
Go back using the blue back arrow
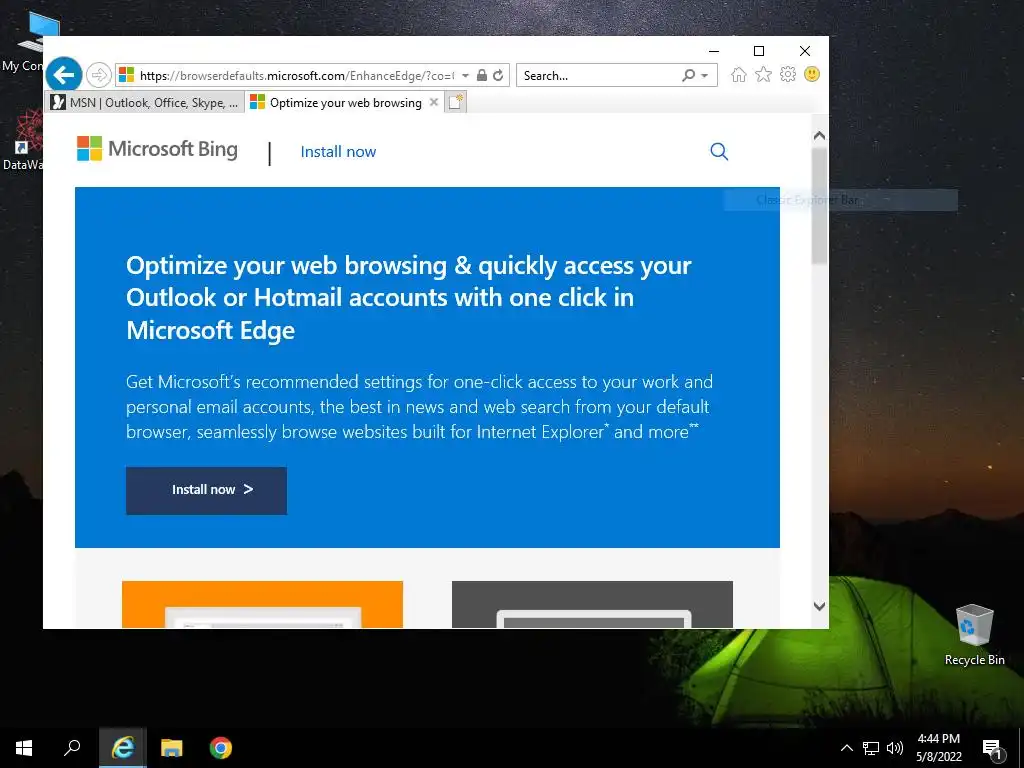coord(64,75)
